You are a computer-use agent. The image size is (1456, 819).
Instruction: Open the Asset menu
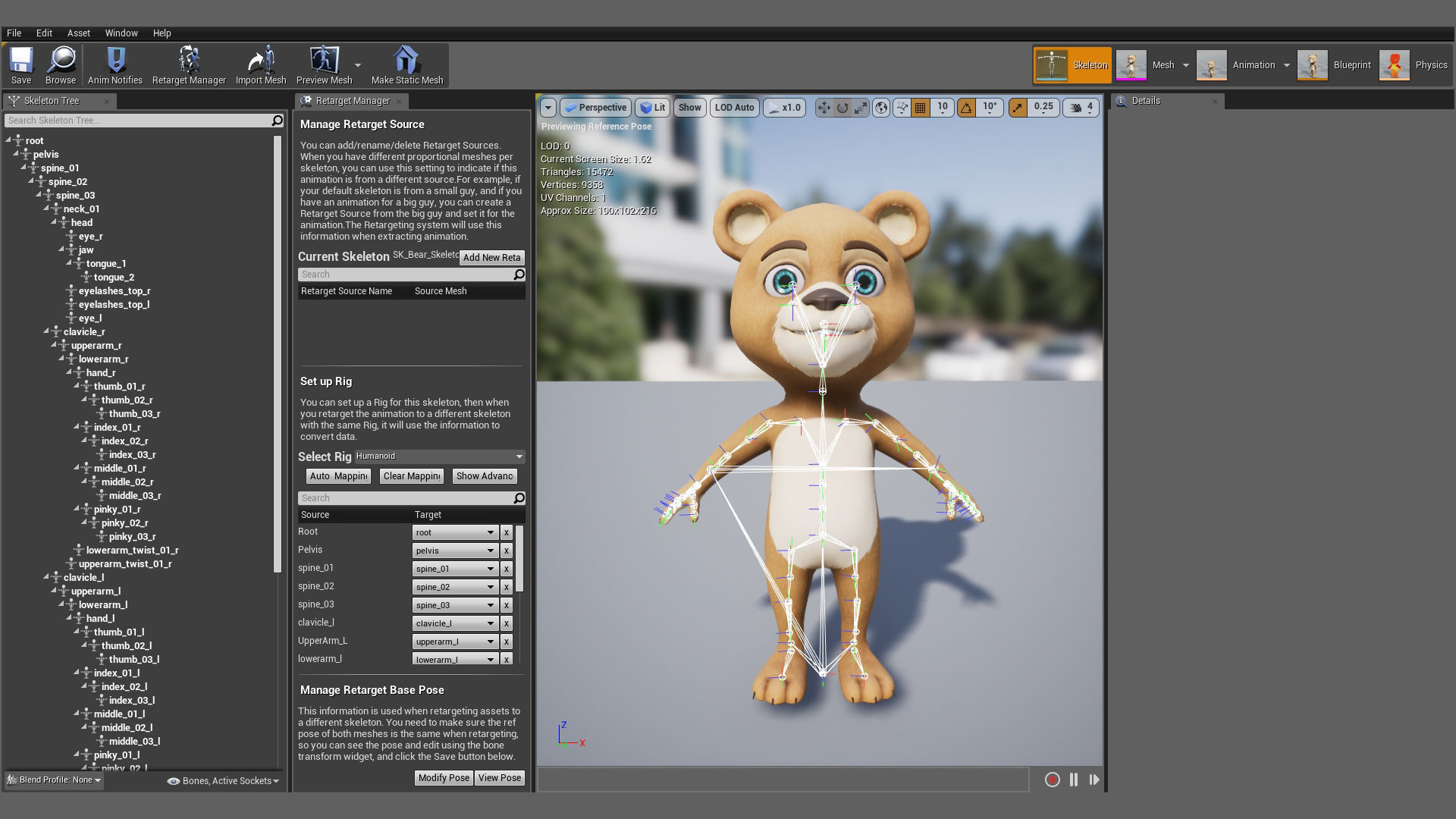pyautogui.click(x=78, y=33)
